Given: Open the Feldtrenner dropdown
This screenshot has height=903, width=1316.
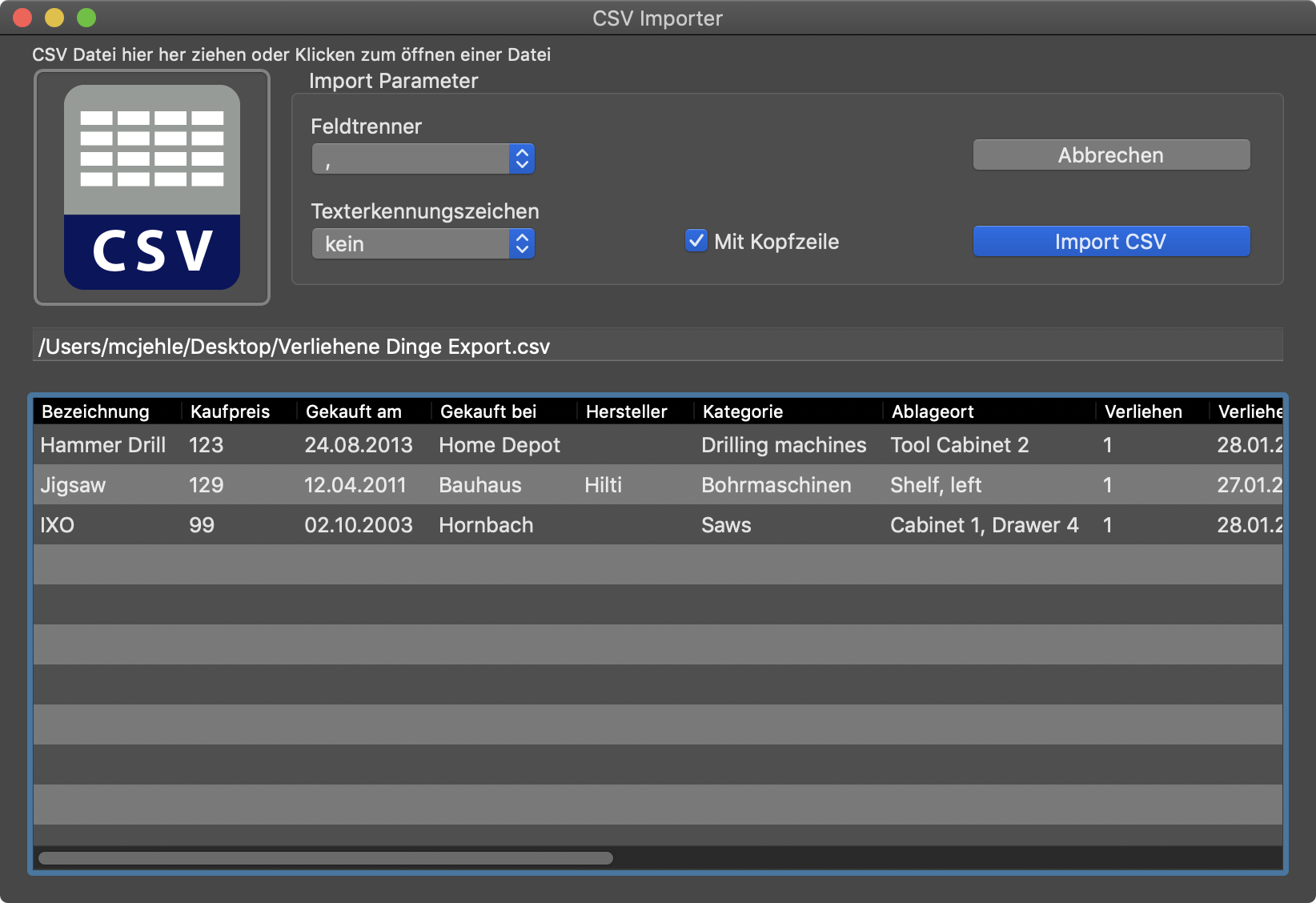Looking at the screenshot, I should click(x=423, y=159).
